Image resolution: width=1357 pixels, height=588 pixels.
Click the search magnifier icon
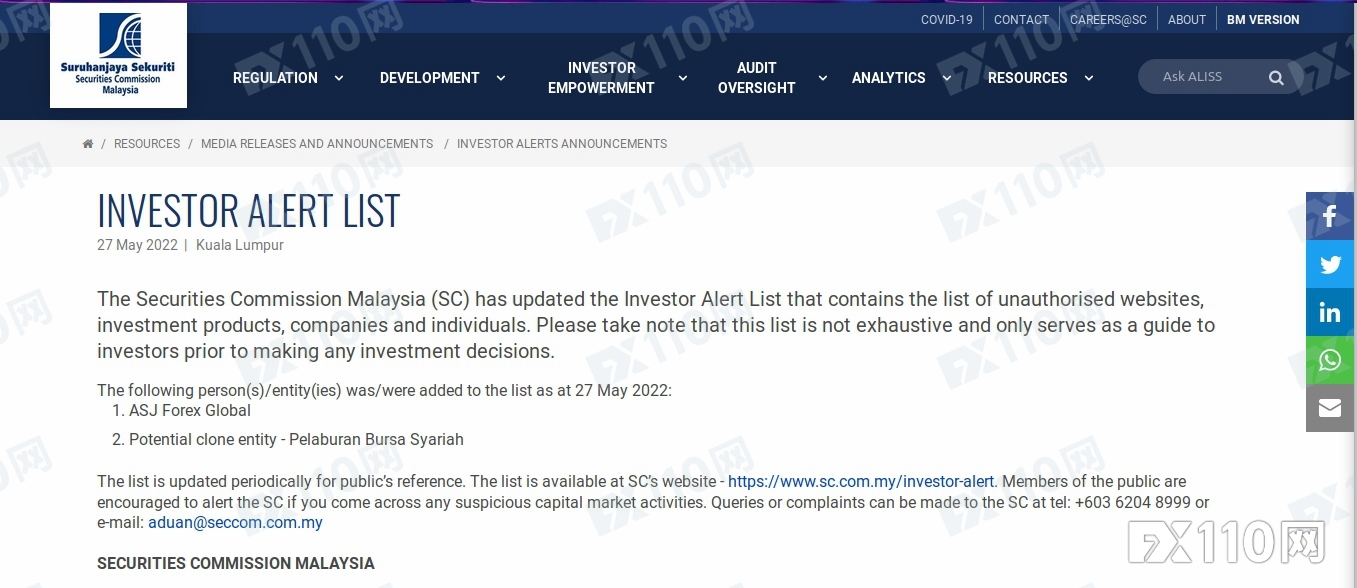(1276, 78)
